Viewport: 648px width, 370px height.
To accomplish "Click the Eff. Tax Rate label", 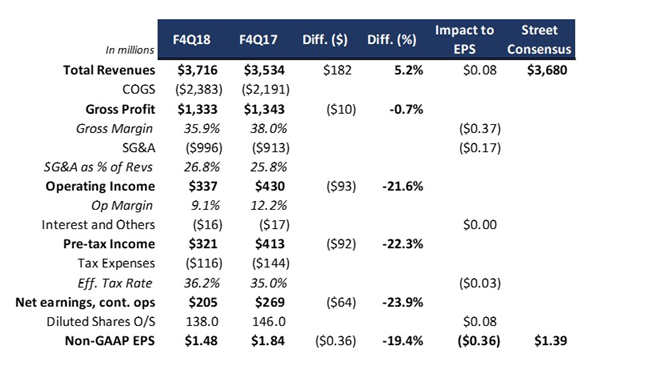I will (x=115, y=283).
